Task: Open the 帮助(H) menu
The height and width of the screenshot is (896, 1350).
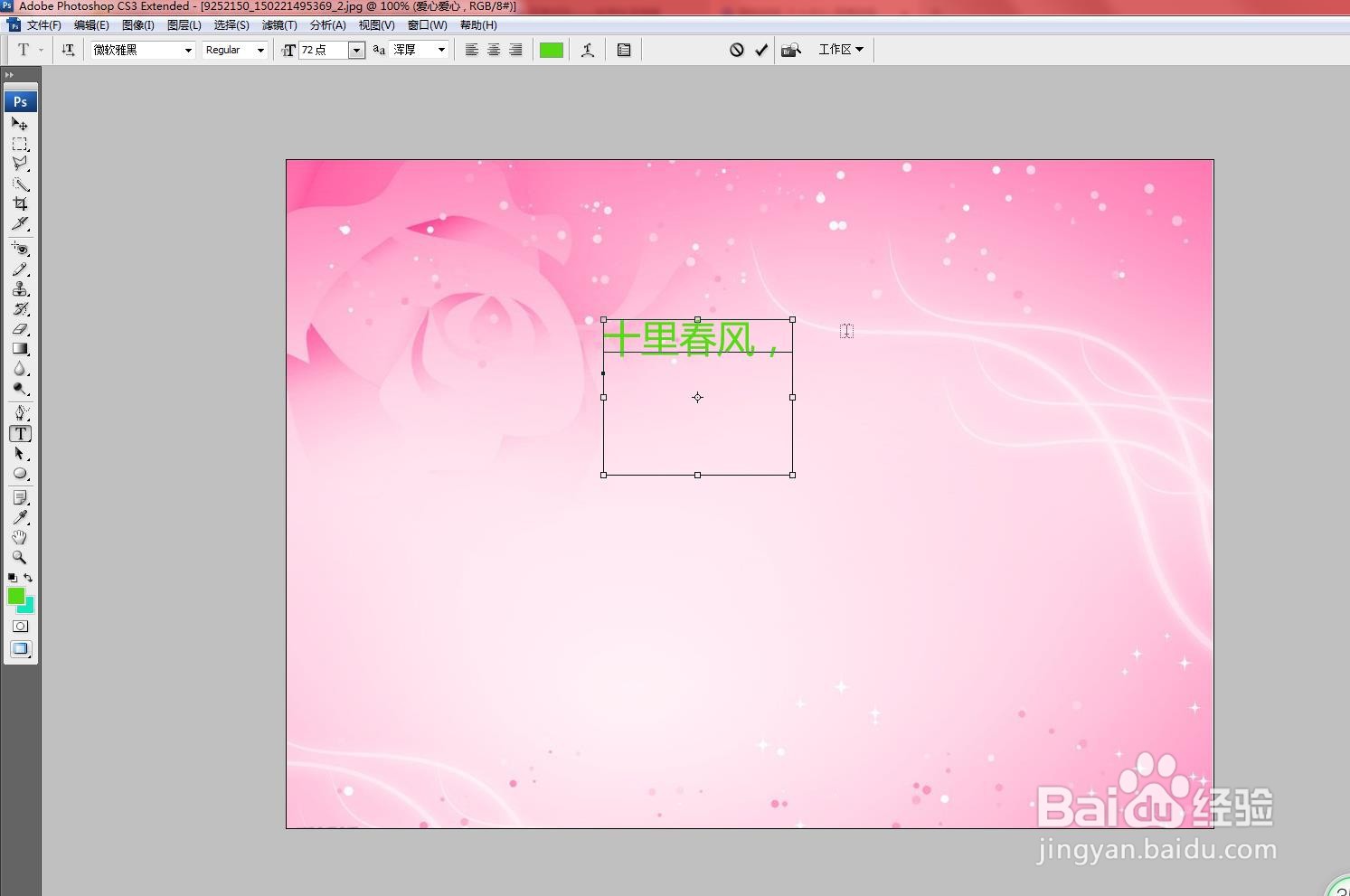Action: pyautogui.click(x=478, y=25)
